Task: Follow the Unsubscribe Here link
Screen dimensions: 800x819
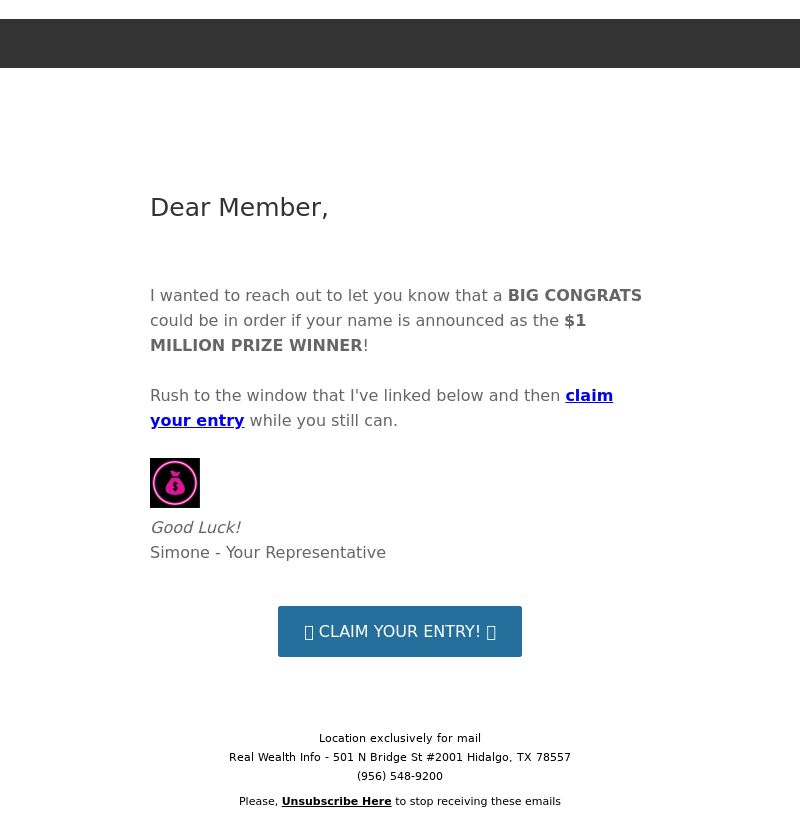Action: click(336, 801)
